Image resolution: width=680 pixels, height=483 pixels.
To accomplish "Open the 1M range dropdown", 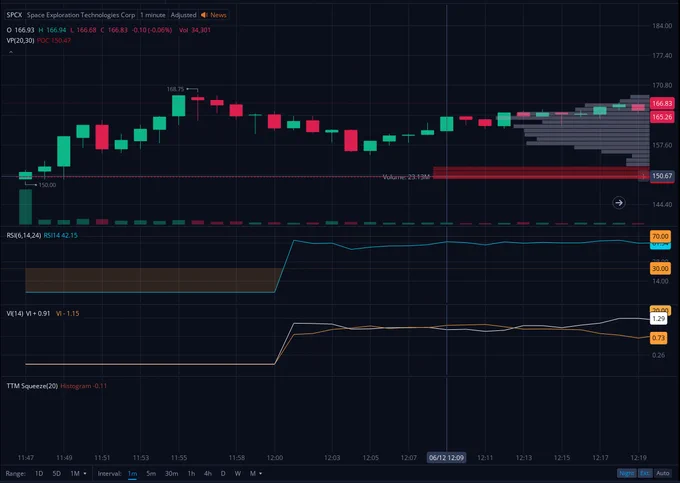I will 78,473.
